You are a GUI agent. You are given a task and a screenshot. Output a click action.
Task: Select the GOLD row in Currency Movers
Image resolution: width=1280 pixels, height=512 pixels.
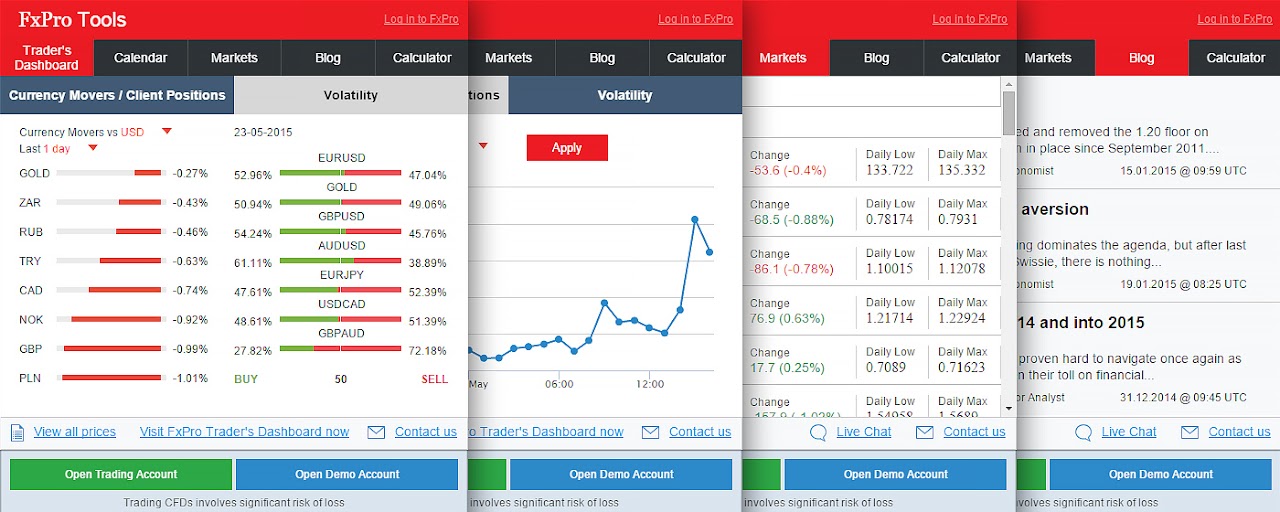pyautogui.click(x=114, y=173)
